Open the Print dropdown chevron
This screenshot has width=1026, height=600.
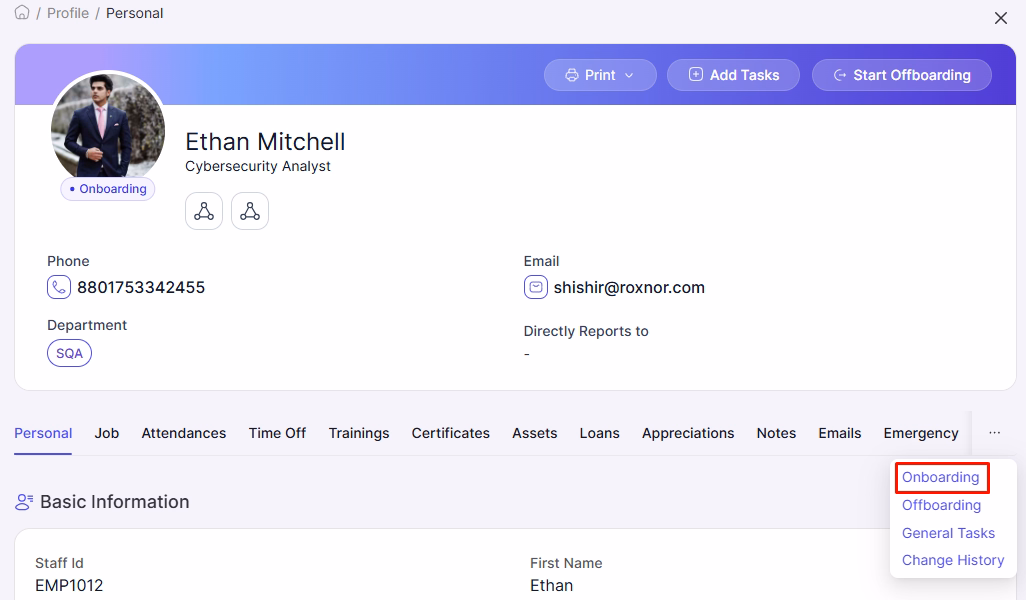point(628,74)
